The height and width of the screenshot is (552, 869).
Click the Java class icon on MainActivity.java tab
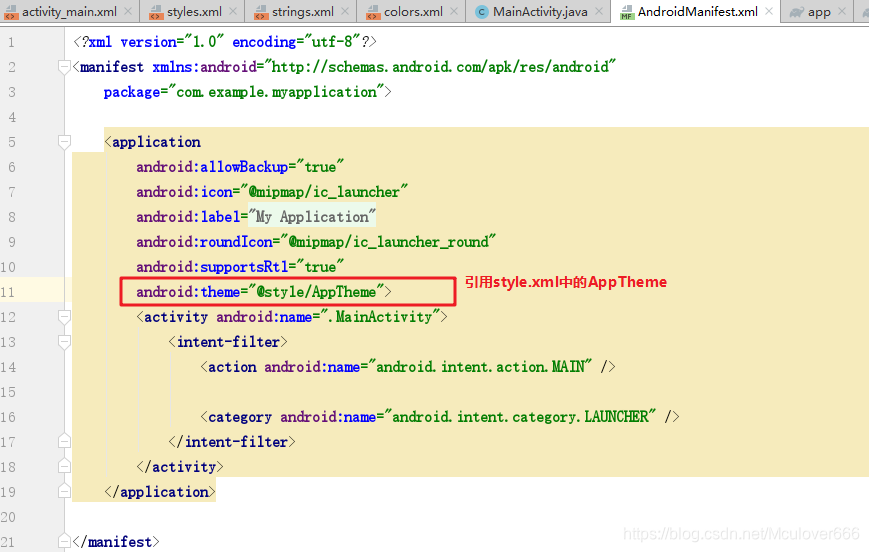click(482, 12)
